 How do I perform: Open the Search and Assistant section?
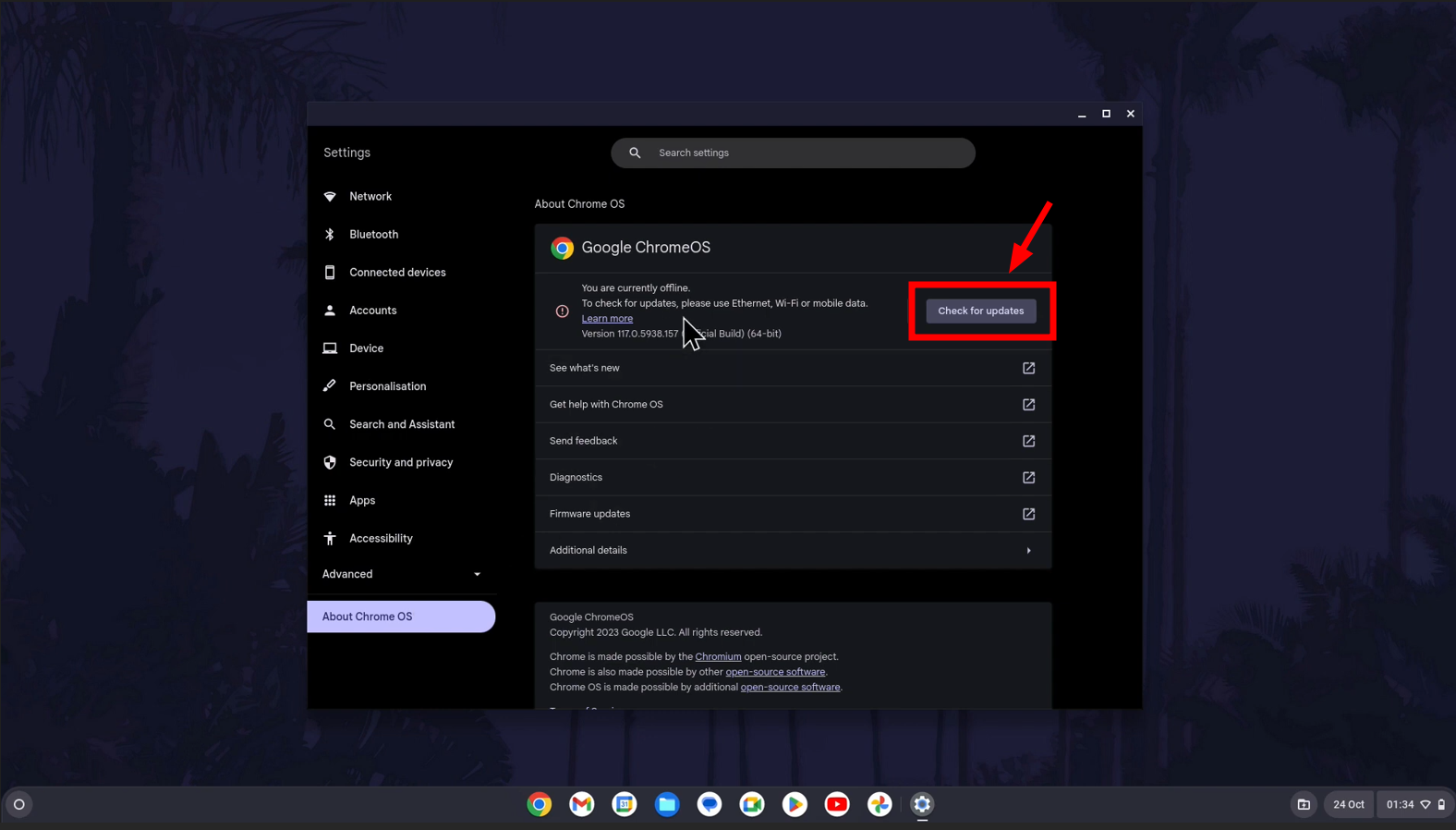[401, 424]
